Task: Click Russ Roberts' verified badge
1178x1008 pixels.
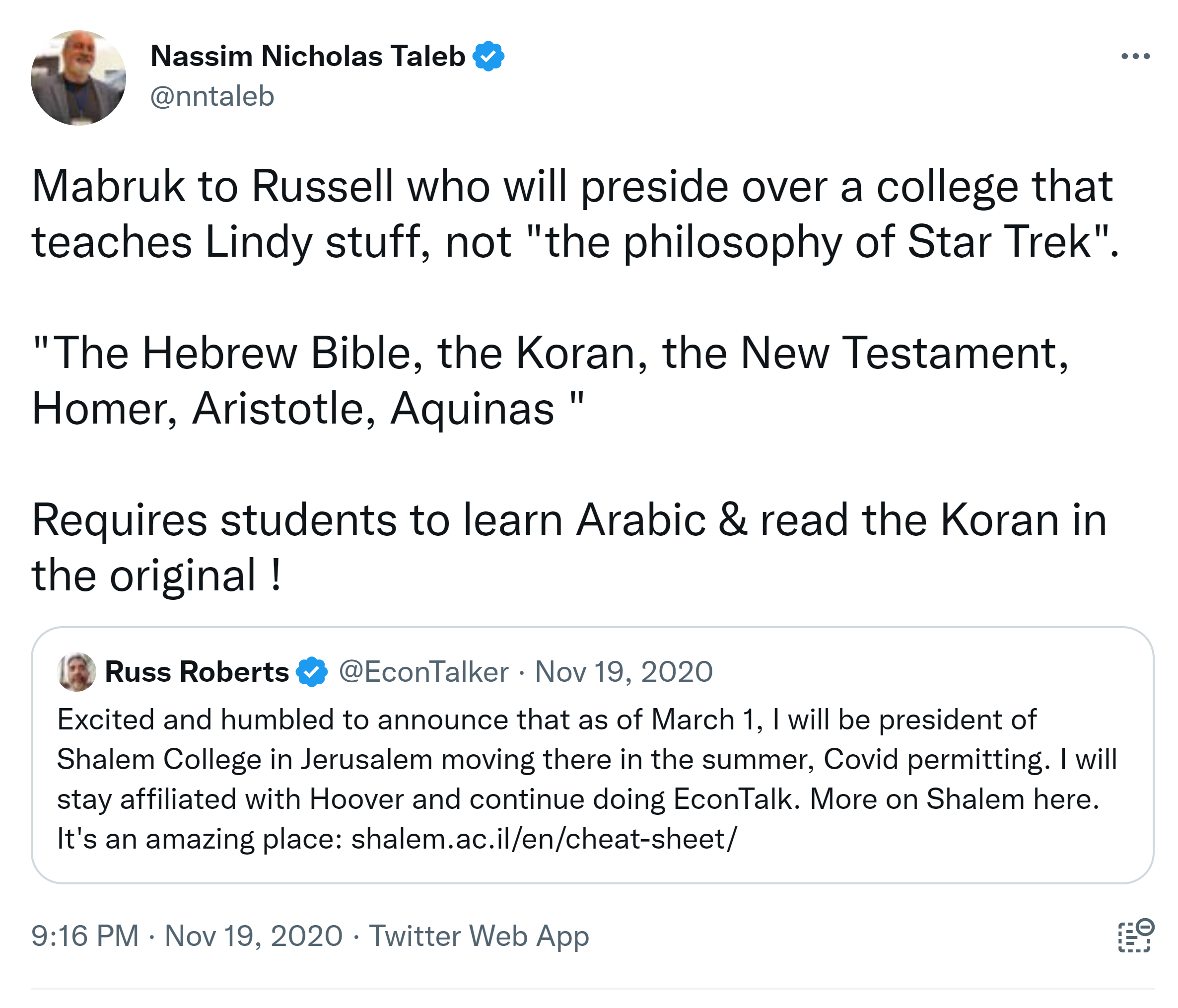Action: (312, 672)
